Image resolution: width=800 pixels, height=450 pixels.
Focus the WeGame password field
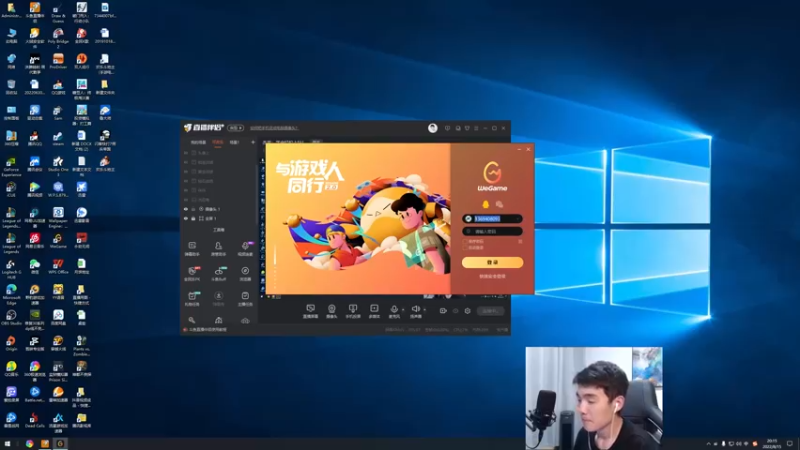(492, 231)
